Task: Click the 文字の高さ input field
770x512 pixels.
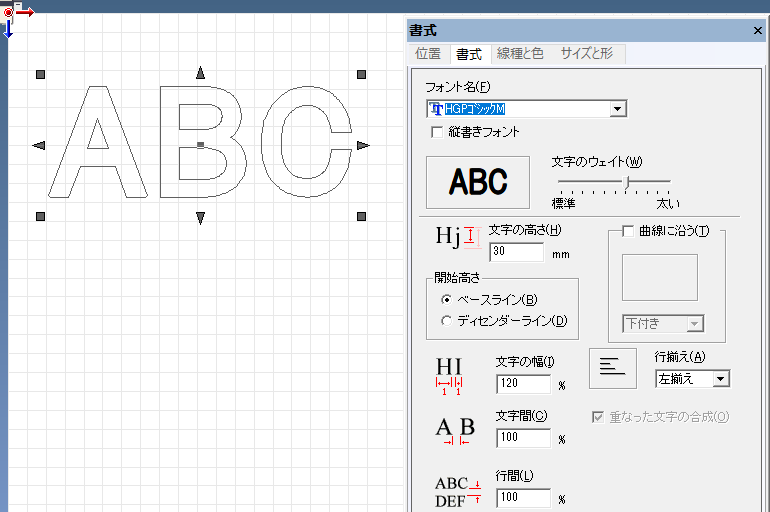Action: tap(517, 252)
